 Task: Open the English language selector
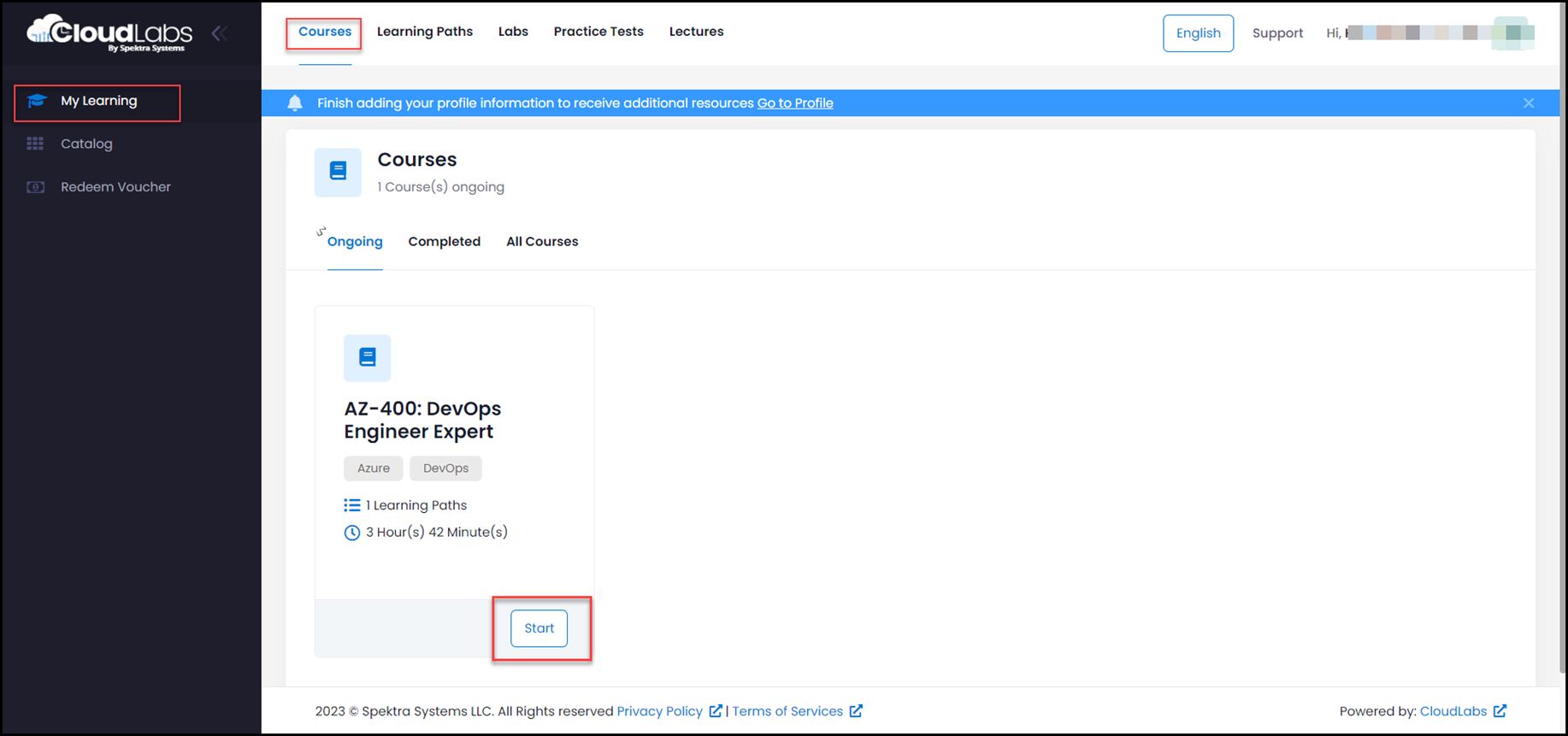click(x=1198, y=33)
